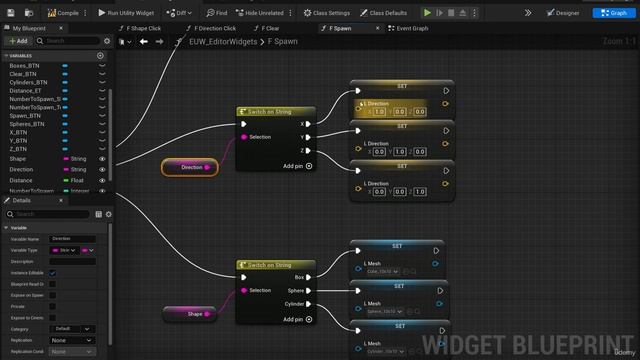Uncheck the Instance Editable checkbox
The height and width of the screenshot is (360, 640).
[x=52, y=273]
